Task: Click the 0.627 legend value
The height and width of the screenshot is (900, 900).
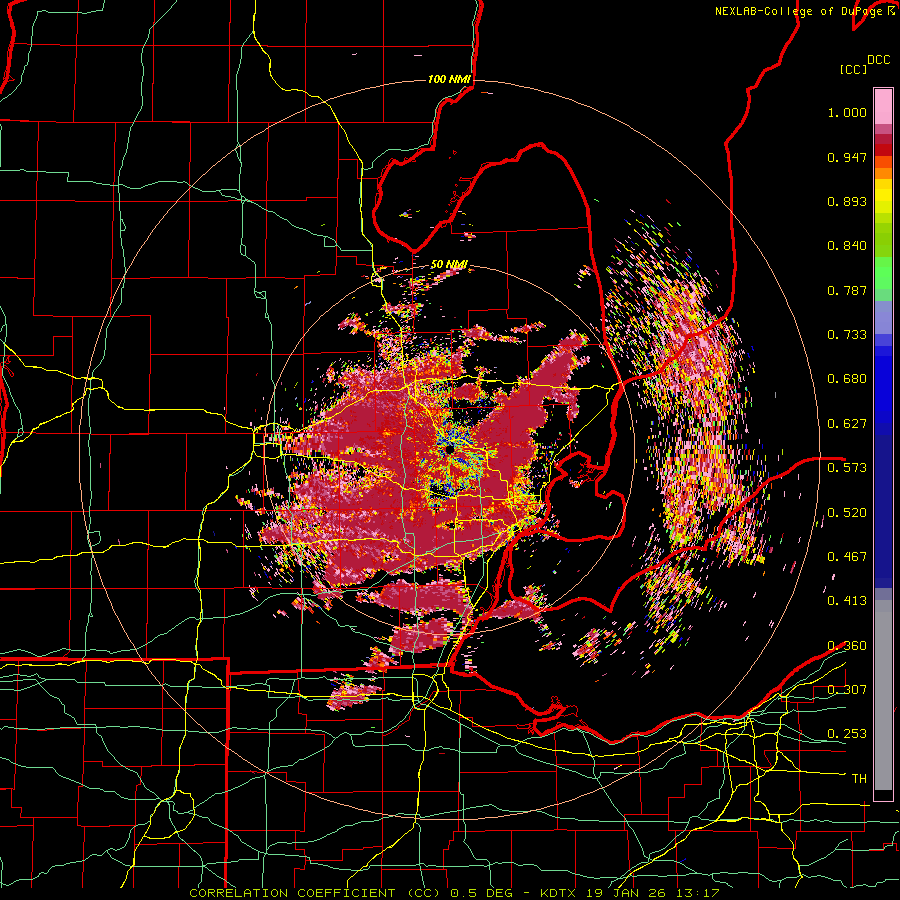Action: [x=847, y=424]
